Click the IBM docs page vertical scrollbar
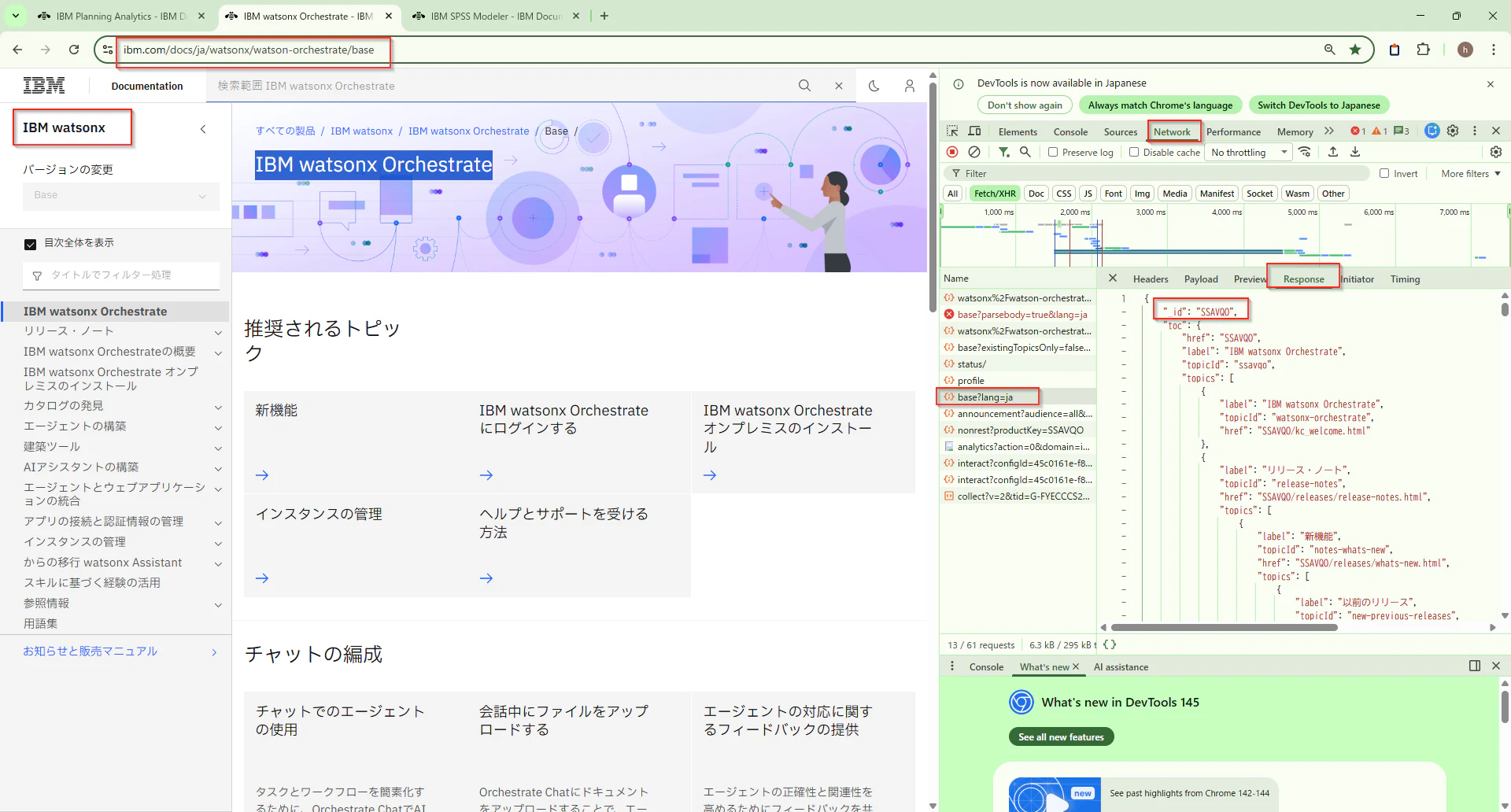Image resolution: width=1511 pixels, height=812 pixels. (933, 197)
